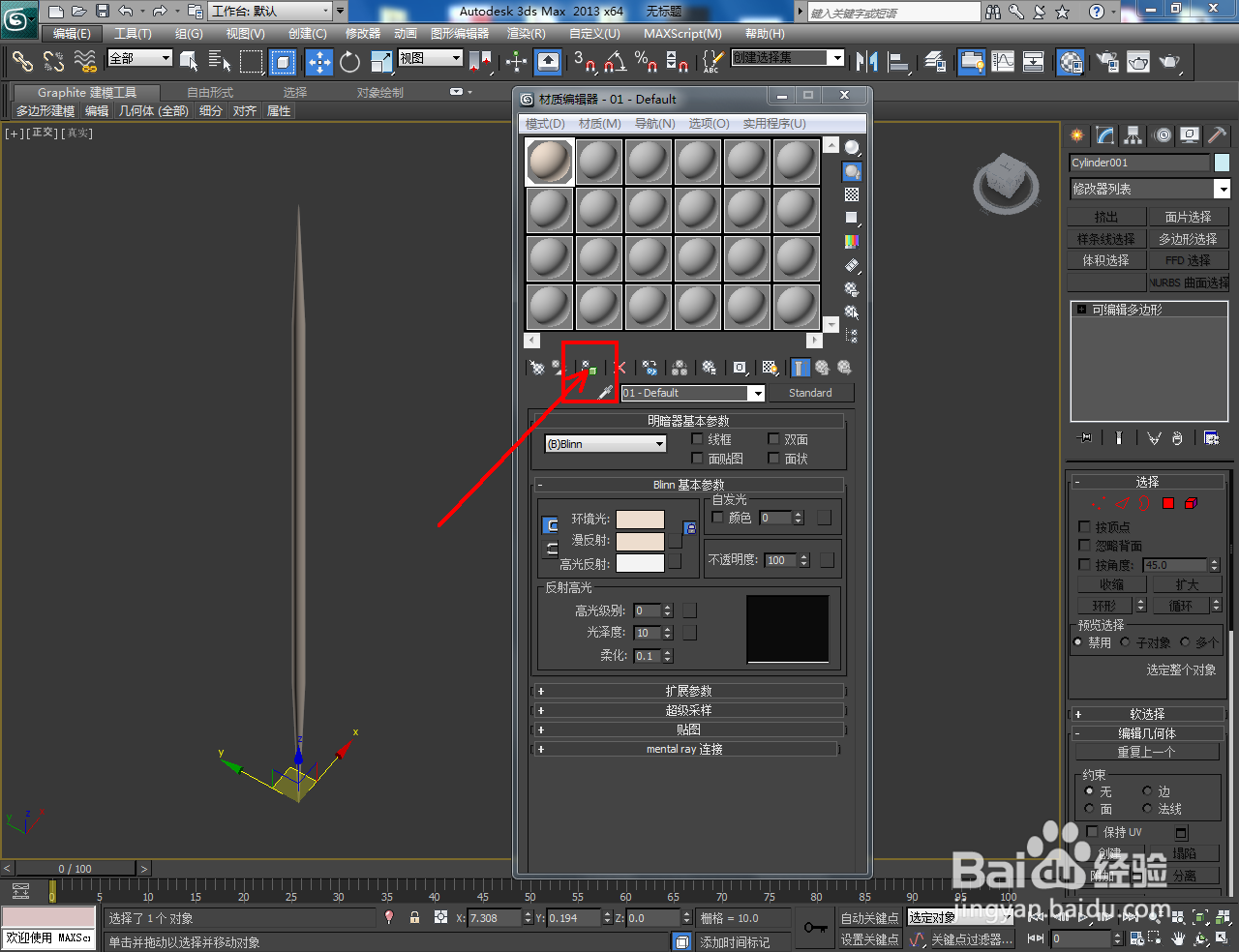Screen dimensions: 1239x952
Task: Open the Blinn shader dropdown
Action: (604, 443)
